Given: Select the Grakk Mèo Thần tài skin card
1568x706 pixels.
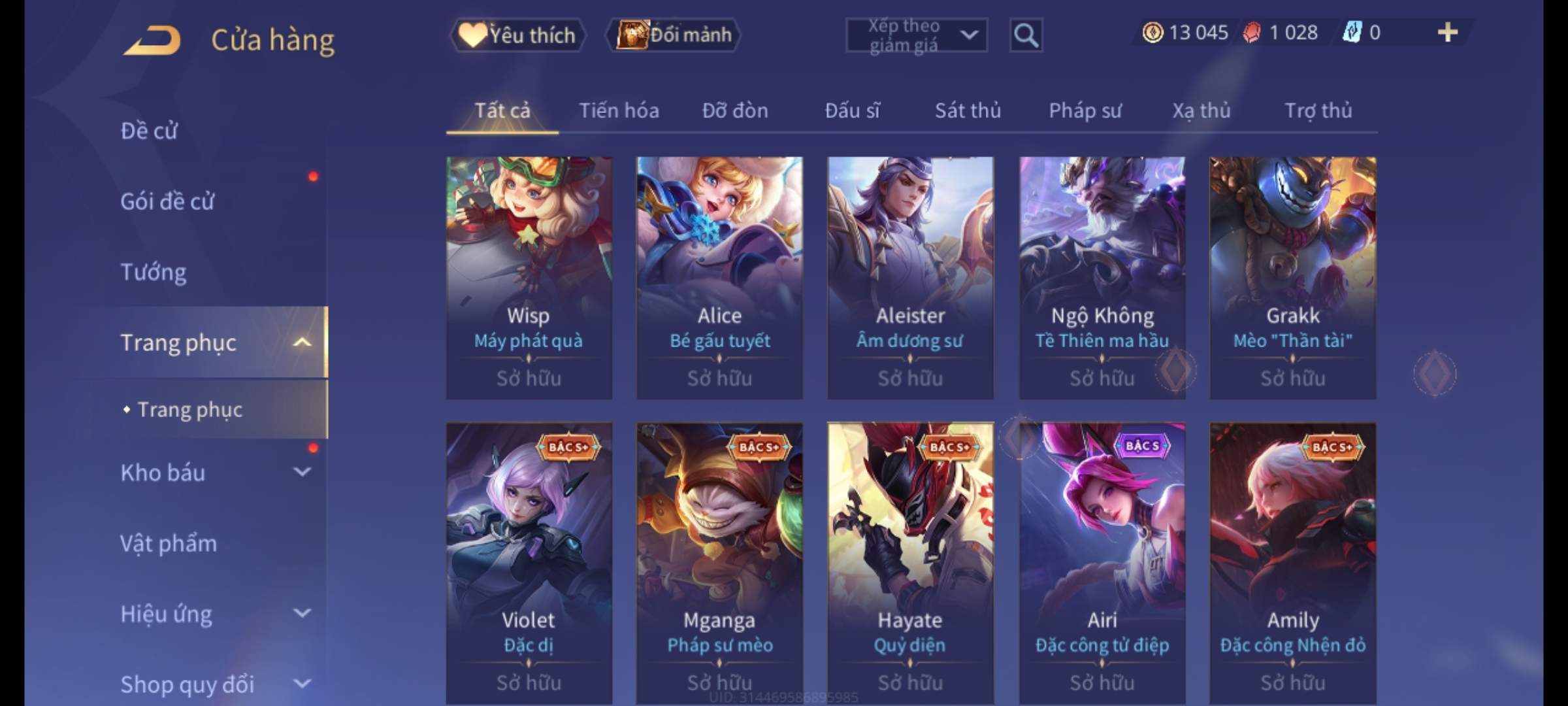Looking at the screenshot, I should tap(1293, 278).
